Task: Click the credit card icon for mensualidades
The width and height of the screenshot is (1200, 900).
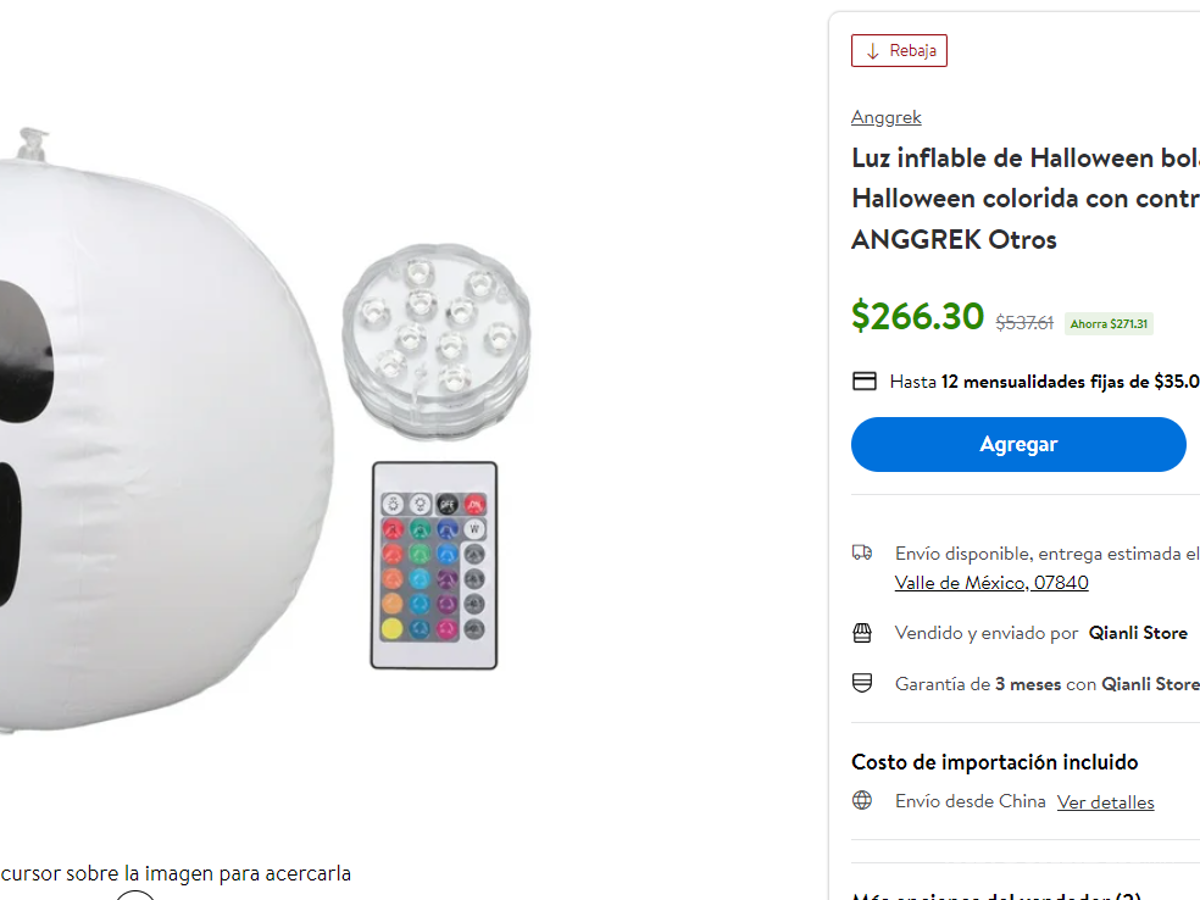Action: pos(864,381)
